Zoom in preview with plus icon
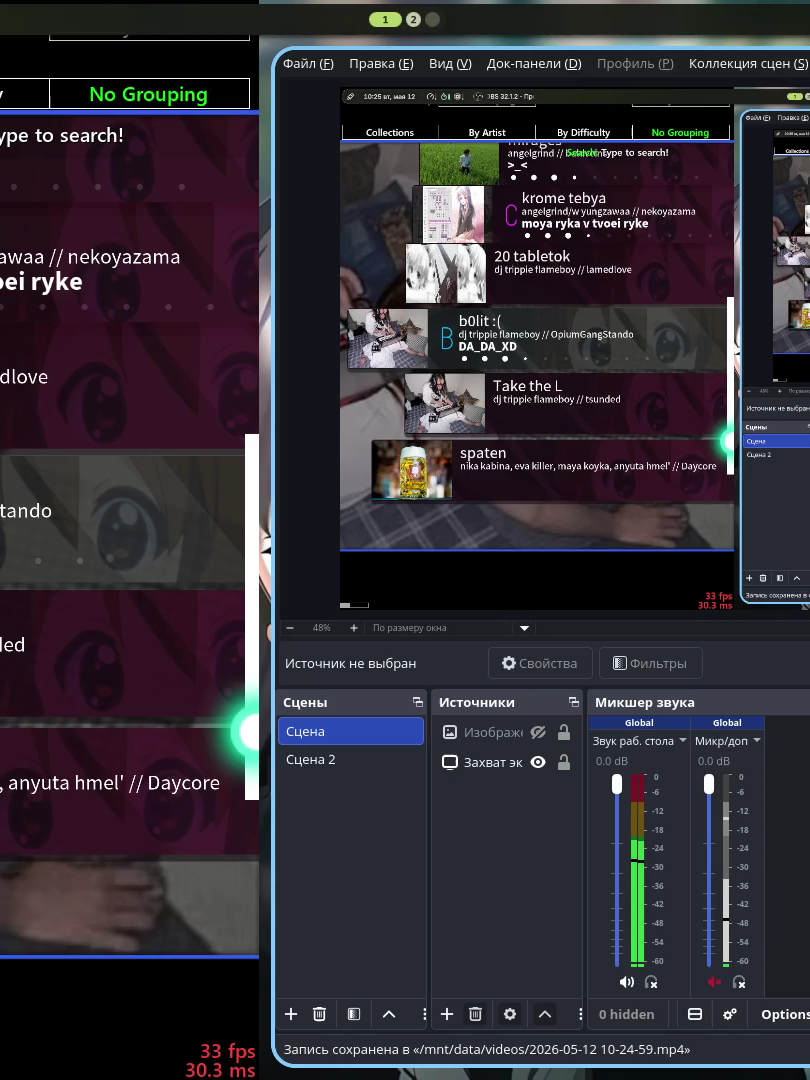The width and height of the screenshot is (810, 1080). tap(353, 627)
